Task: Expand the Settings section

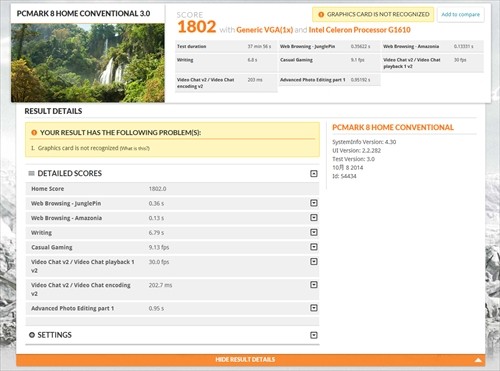Action: 314,335
